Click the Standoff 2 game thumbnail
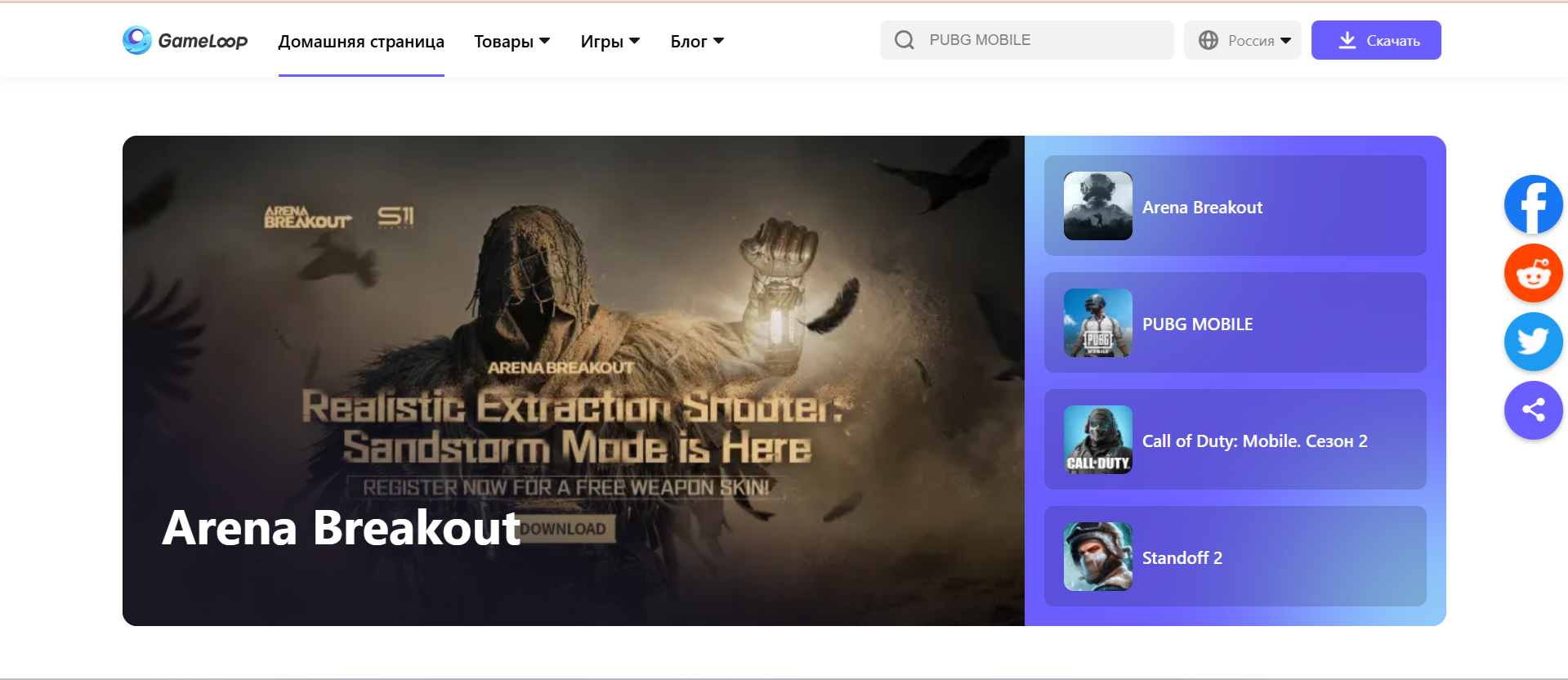 (x=1097, y=557)
